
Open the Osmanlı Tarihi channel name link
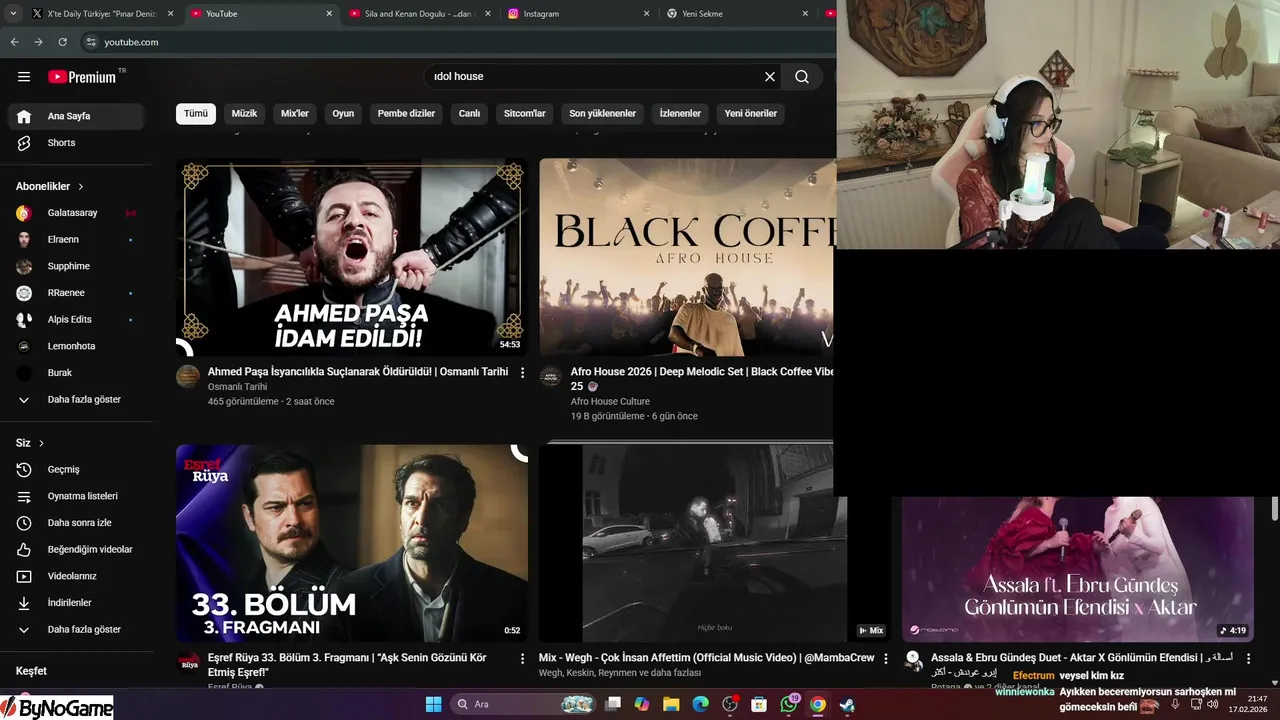point(237,387)
